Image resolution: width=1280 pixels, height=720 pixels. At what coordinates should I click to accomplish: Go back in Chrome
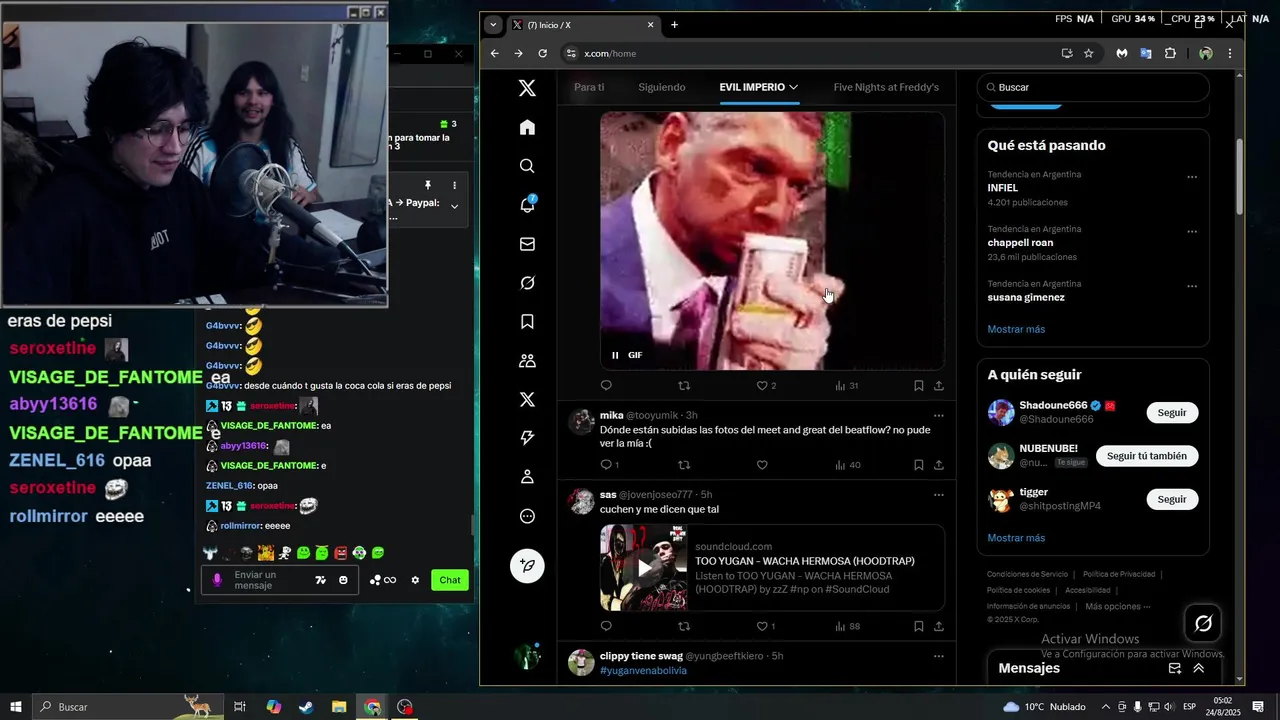494,53
